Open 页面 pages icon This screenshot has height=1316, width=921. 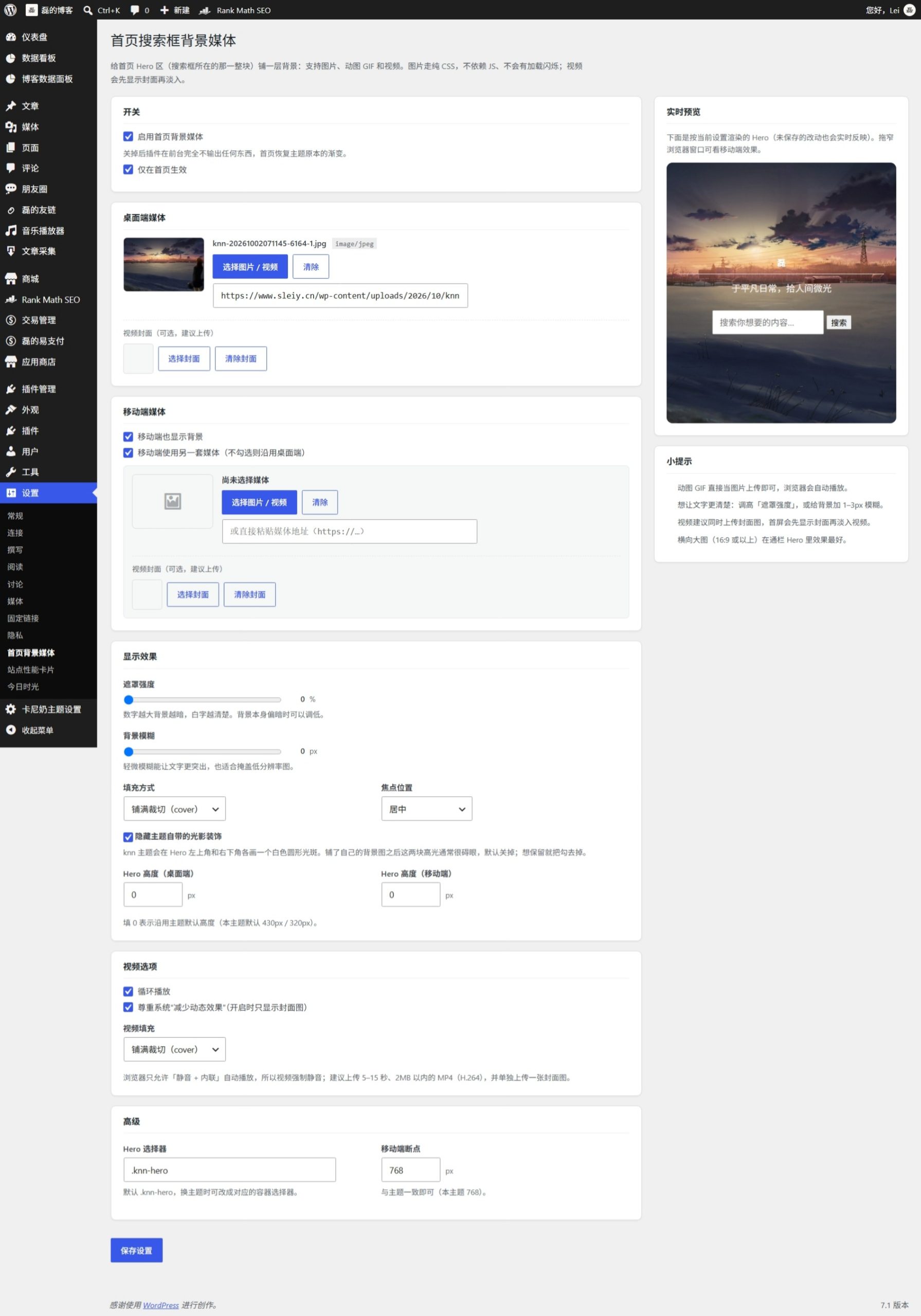11,148
